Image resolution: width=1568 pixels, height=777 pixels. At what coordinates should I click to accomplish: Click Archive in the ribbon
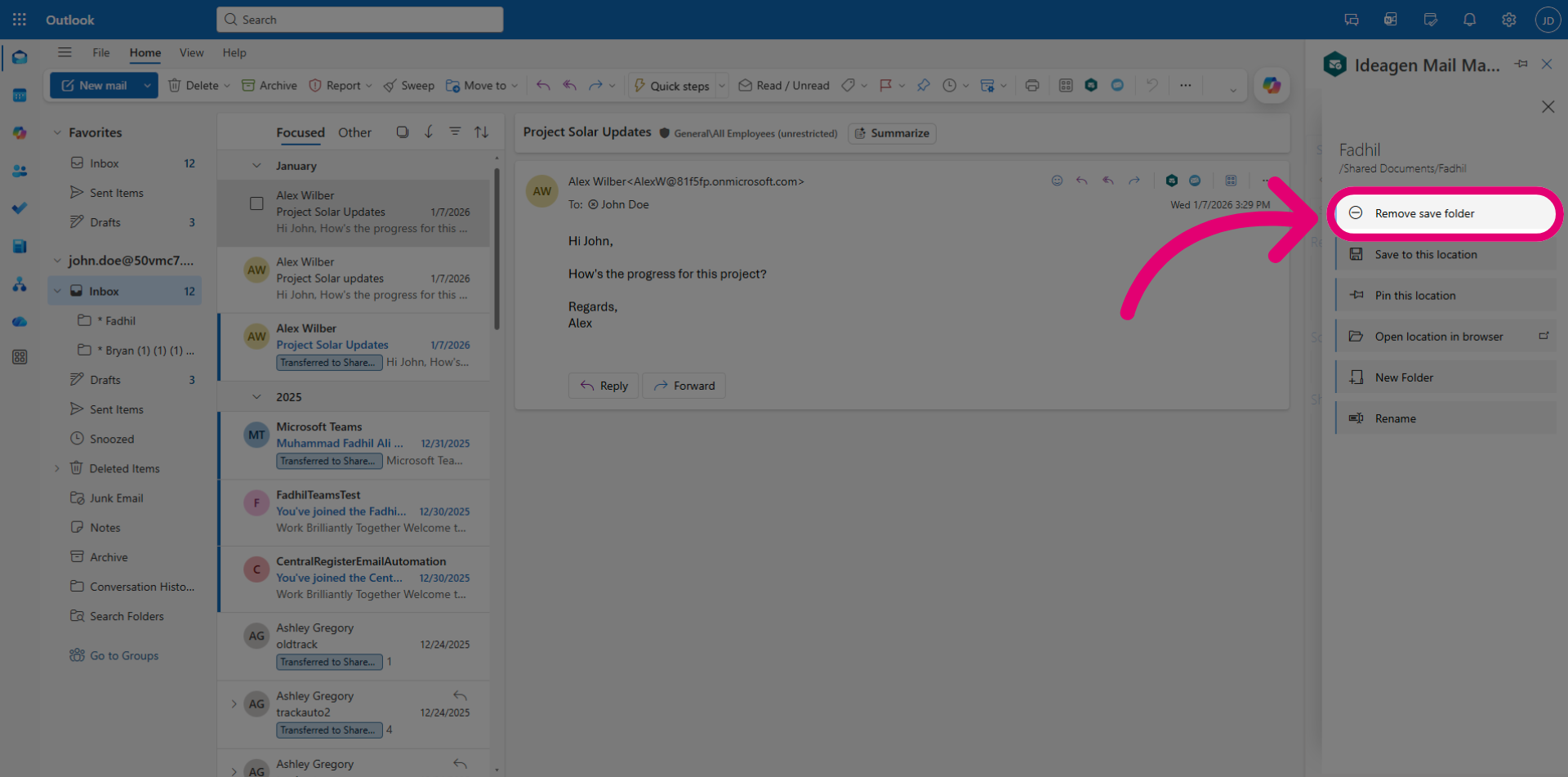click(269, 85)
